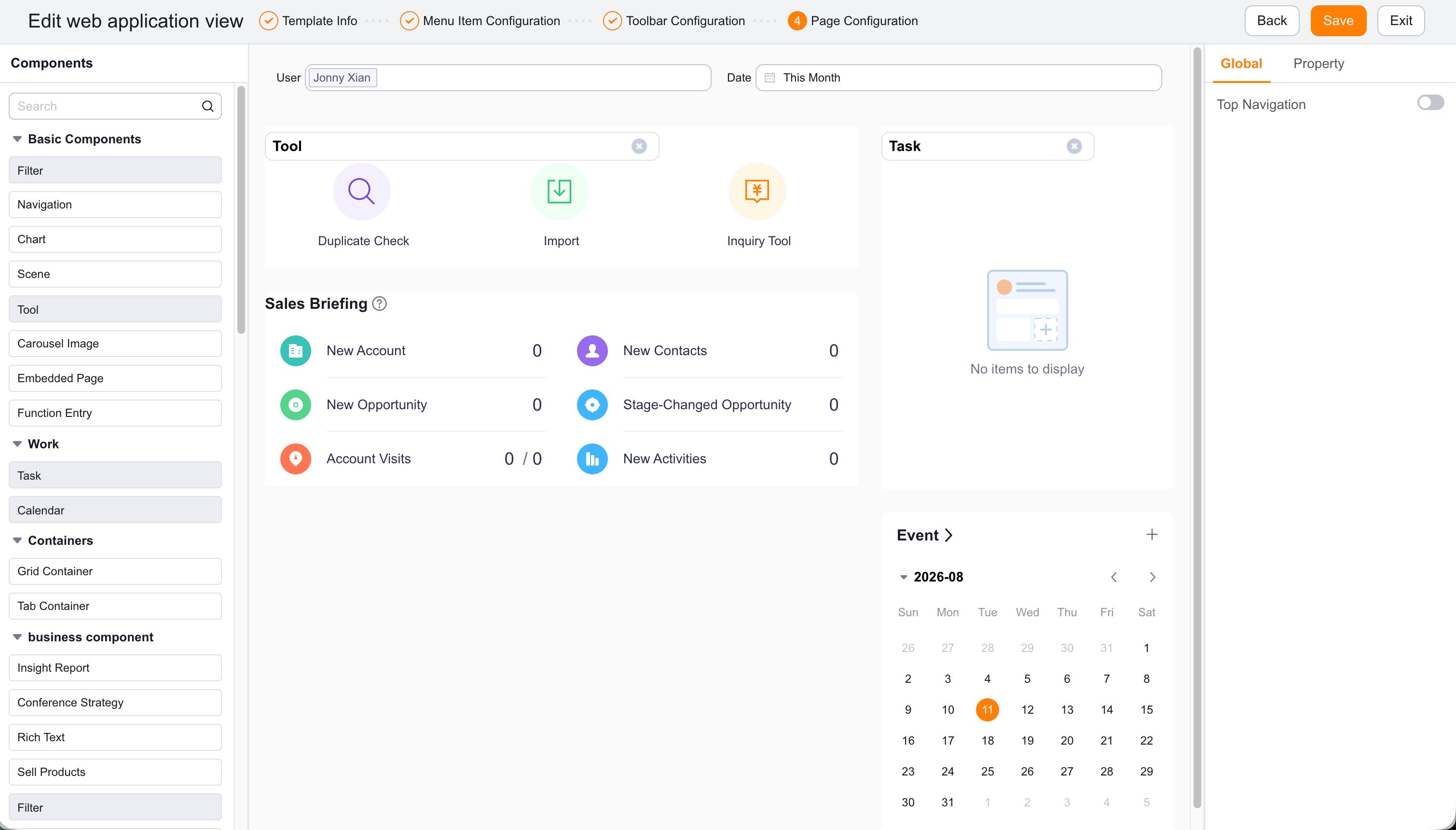Click the Duplicate Check magnifier icon

[x=361, y=192]
